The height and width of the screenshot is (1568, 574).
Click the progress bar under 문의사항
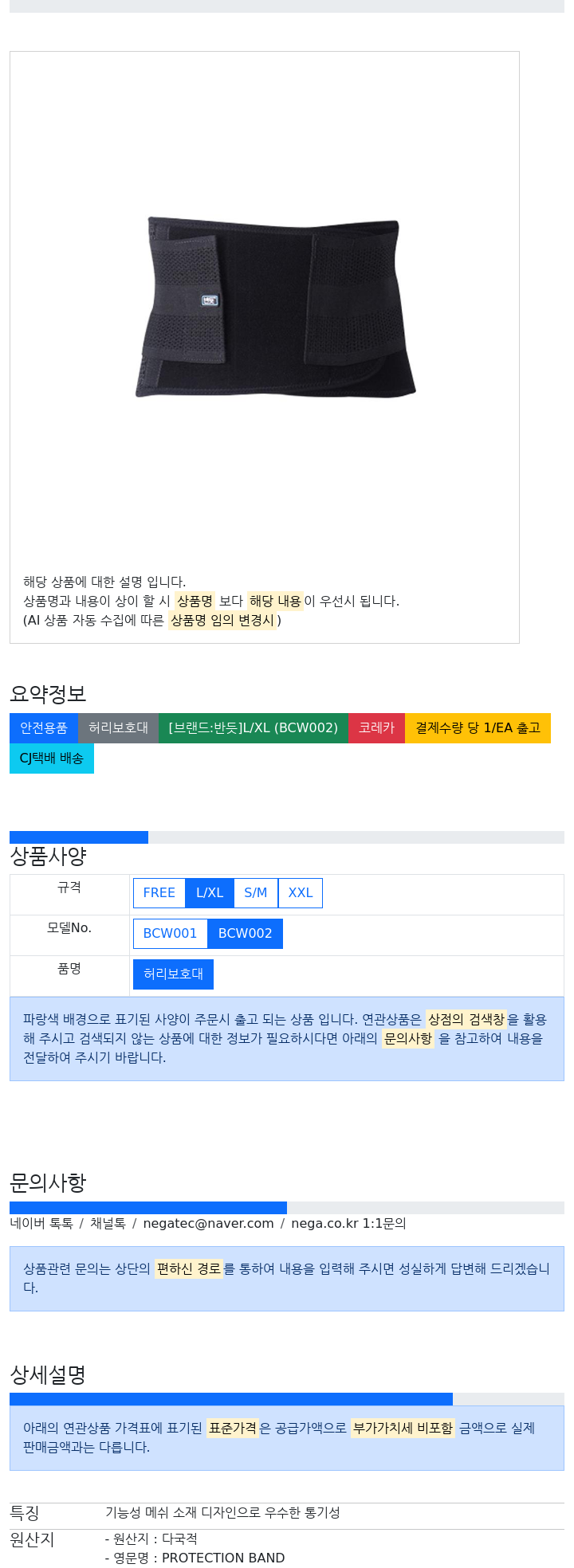pos(287,1208)
